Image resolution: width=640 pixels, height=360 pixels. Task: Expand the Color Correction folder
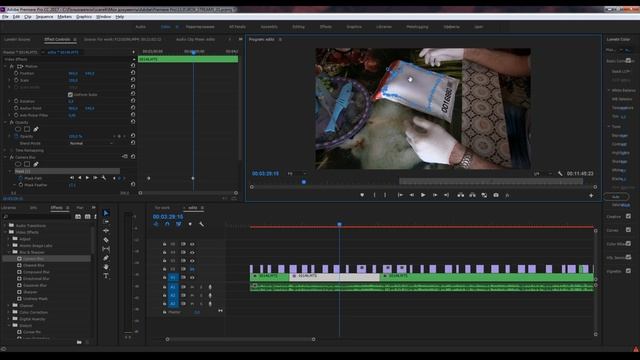pos(9,312)
